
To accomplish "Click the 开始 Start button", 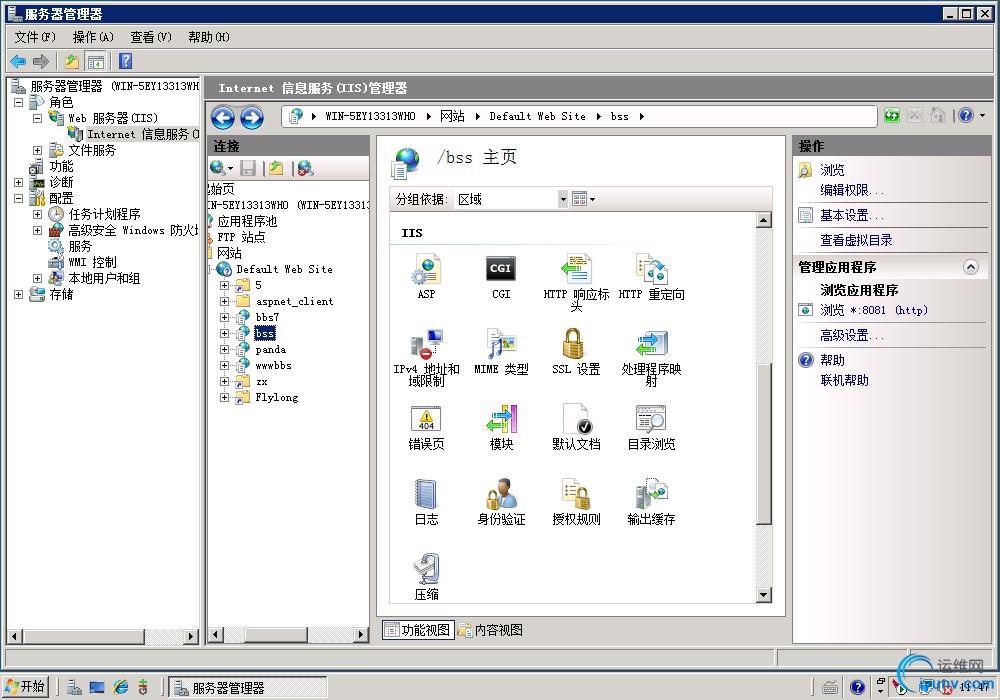I will 25,687.
